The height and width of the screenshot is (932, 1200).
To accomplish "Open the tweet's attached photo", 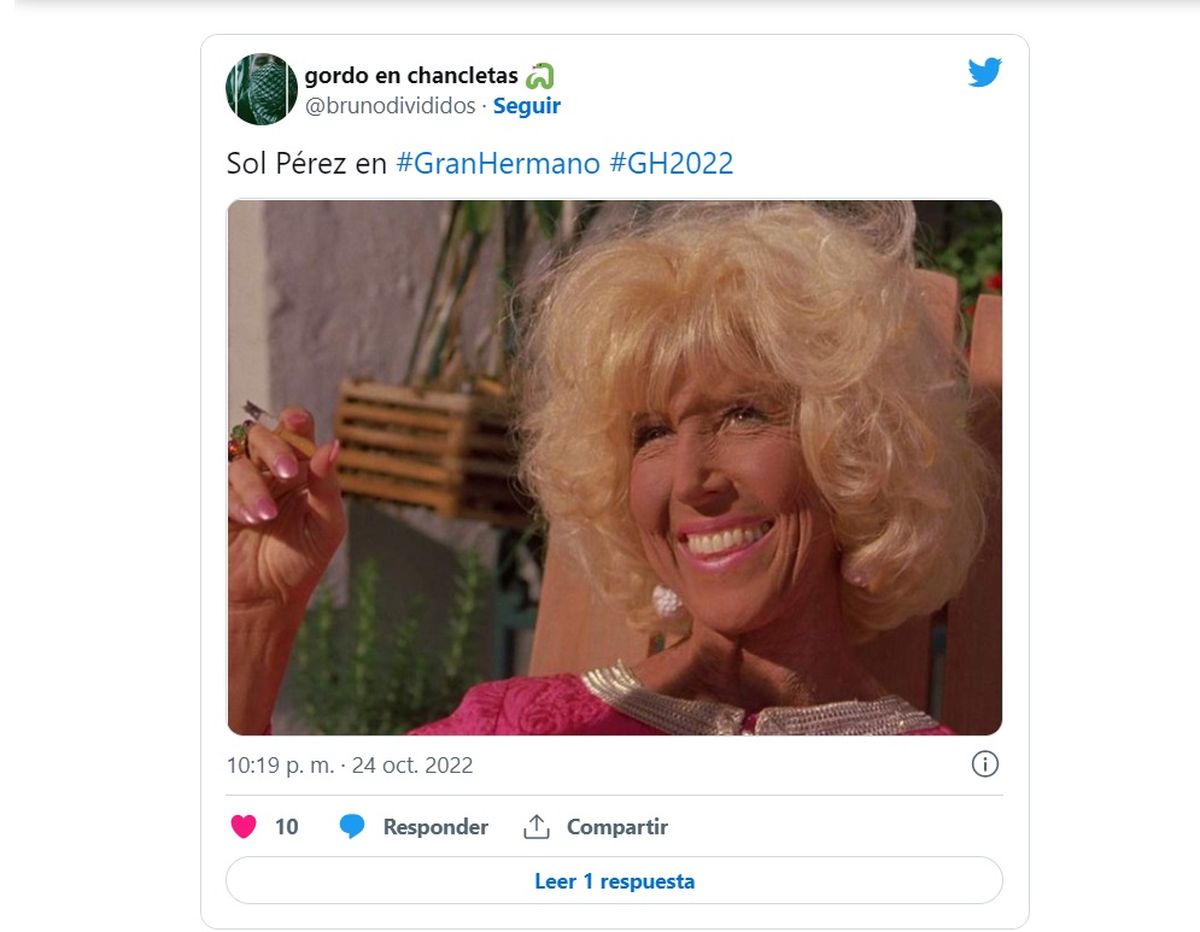I will (x=614, y=468).
